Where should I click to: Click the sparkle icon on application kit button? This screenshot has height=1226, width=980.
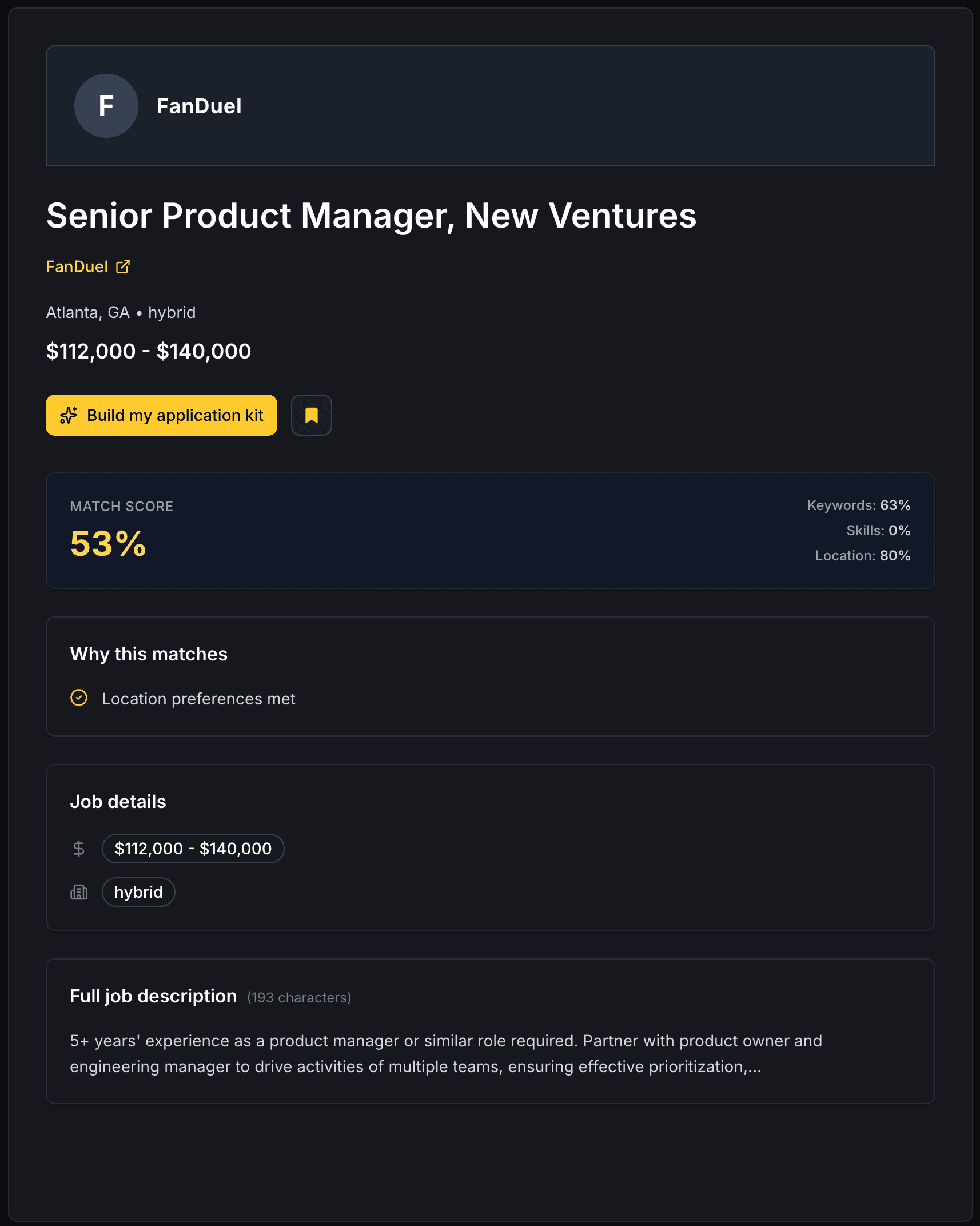[69, 415]
